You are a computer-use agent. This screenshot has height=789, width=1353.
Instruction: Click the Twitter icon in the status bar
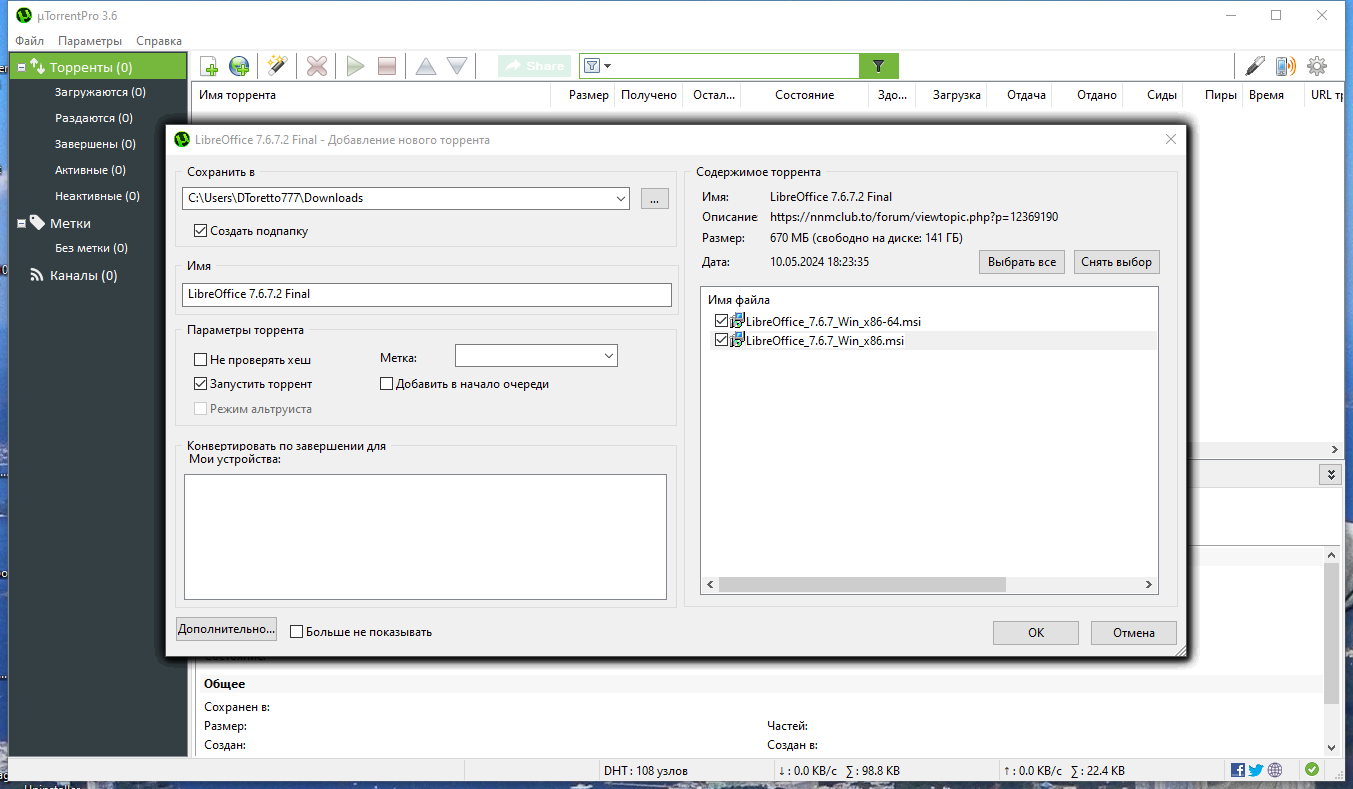[1256, 770]
